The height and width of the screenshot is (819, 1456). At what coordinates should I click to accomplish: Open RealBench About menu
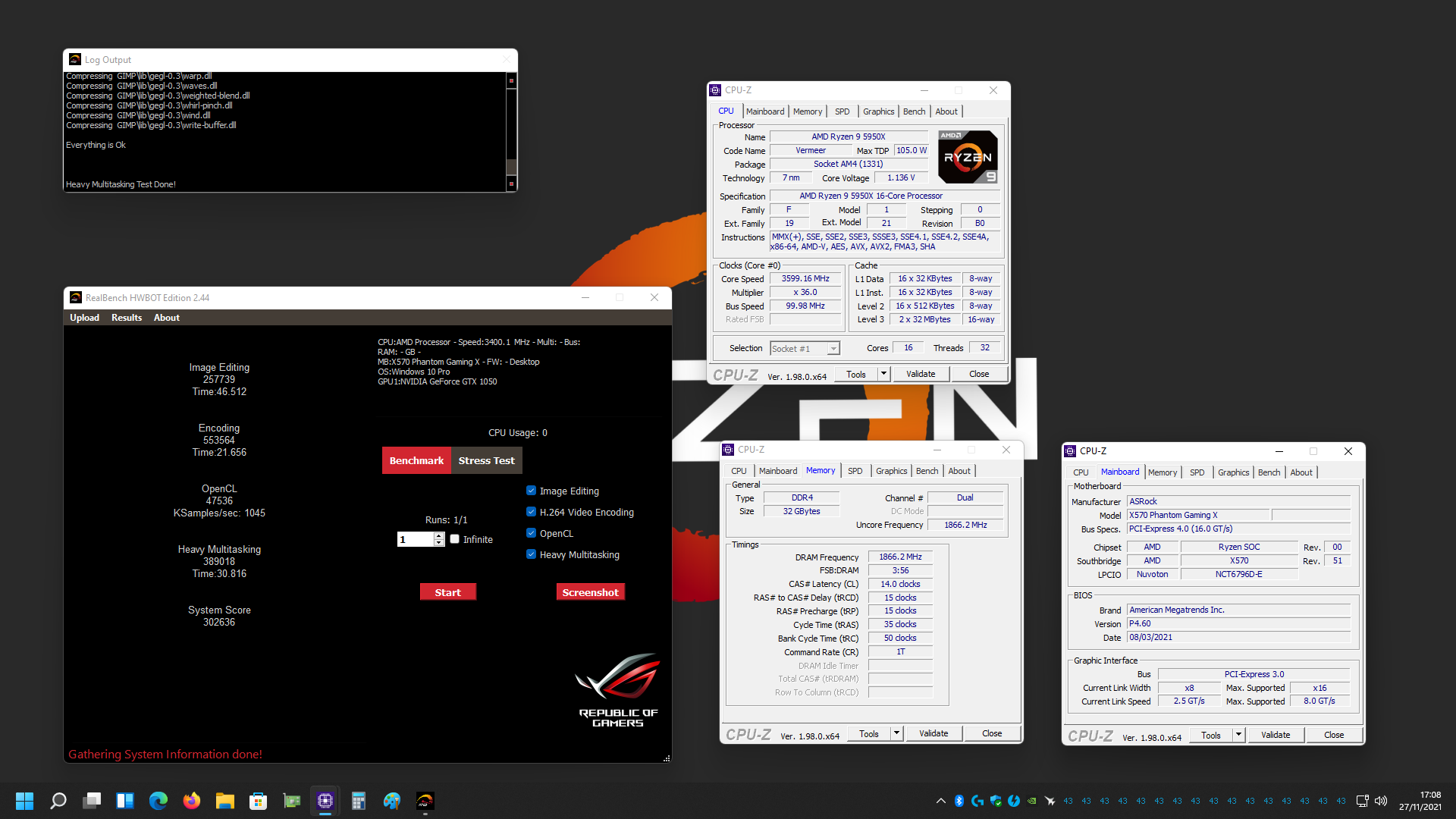pos(167,318)
